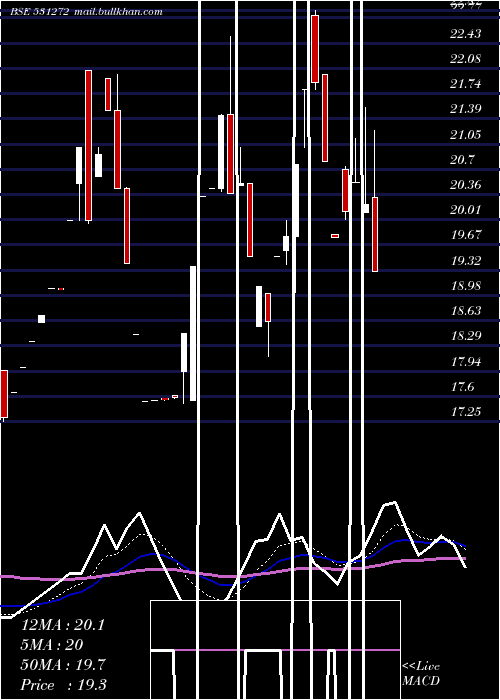Click the 19.67 price axis label
Viewport: 500px width, 700px height.
click(x=466, y=234)
